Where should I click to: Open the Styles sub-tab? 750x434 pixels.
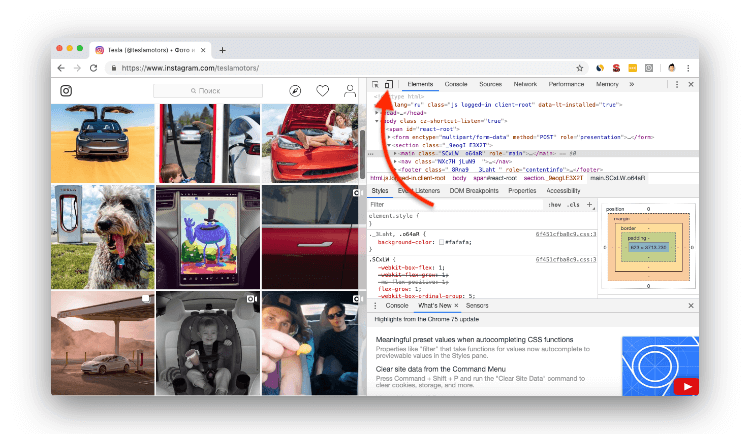click(x=380, y=190)
